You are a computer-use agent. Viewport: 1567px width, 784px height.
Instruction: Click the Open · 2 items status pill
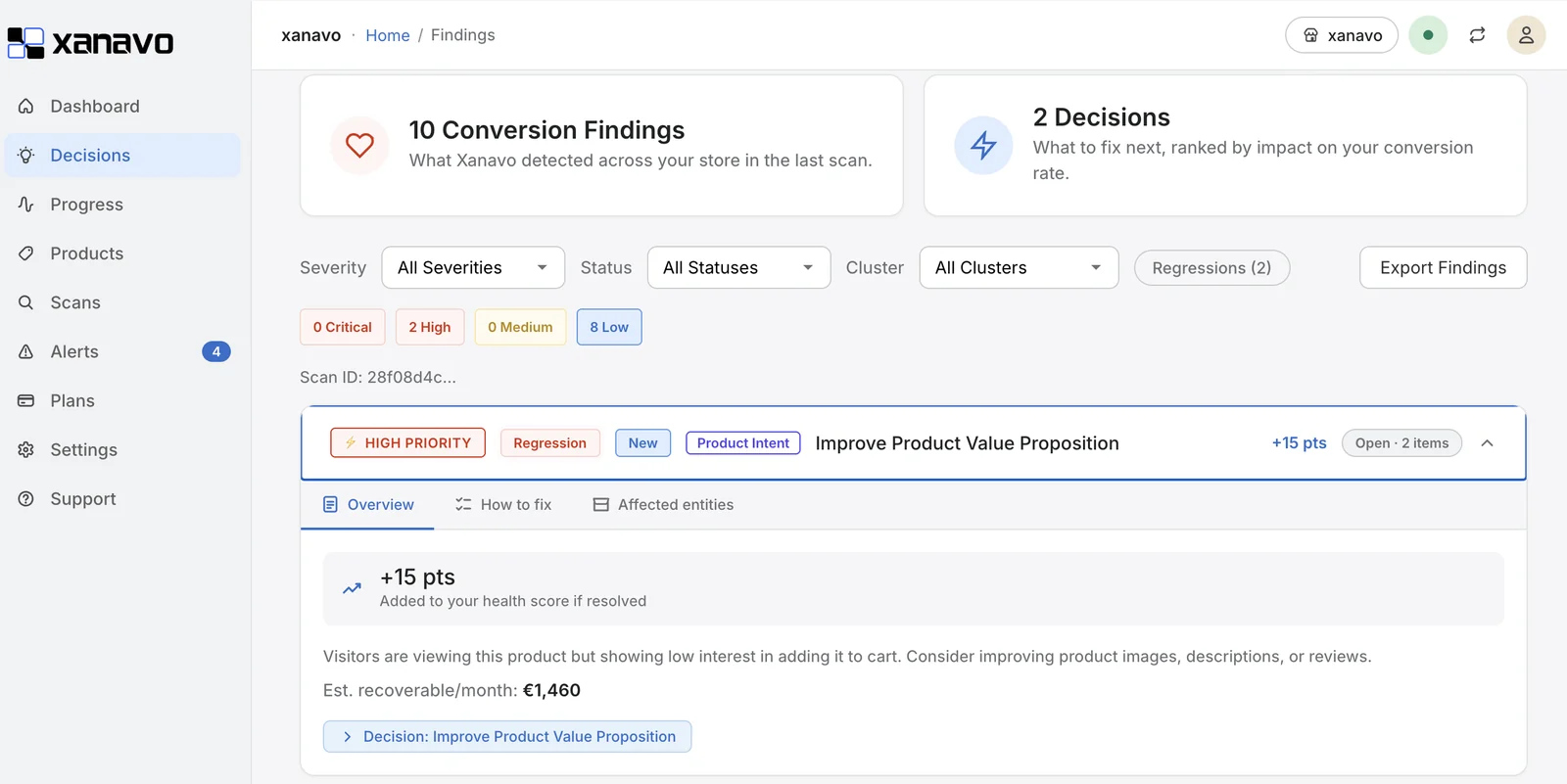[1401, 442]
